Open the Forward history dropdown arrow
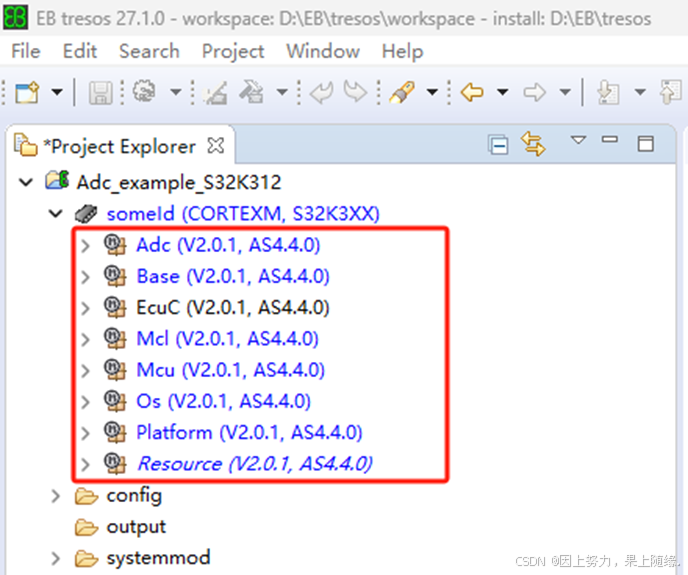 point(565,93)
